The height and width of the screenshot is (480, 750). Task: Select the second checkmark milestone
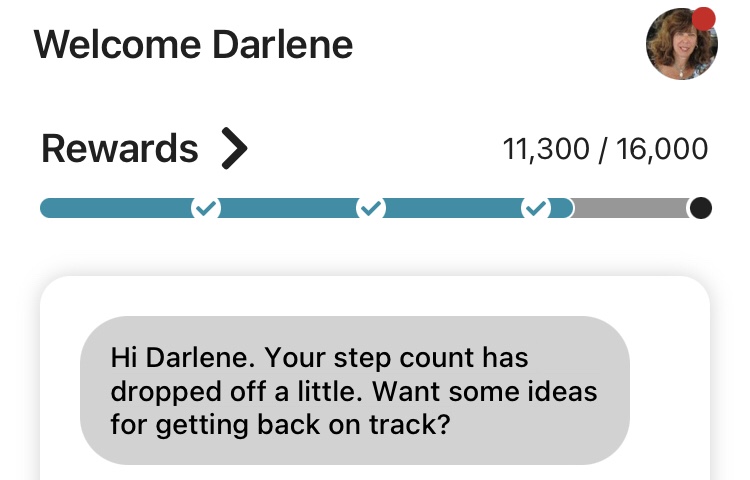click(x=371, y=208)
